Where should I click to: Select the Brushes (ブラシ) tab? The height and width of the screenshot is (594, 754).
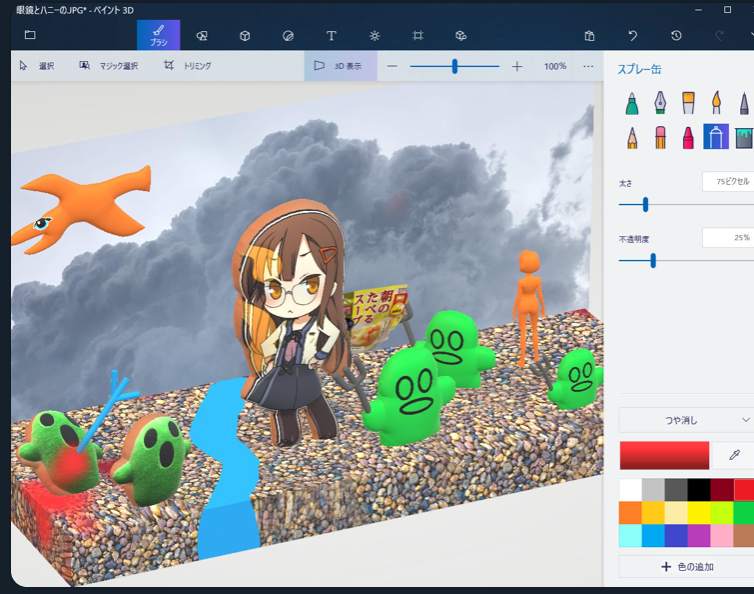pyautogui.click(x=159, y=35)
